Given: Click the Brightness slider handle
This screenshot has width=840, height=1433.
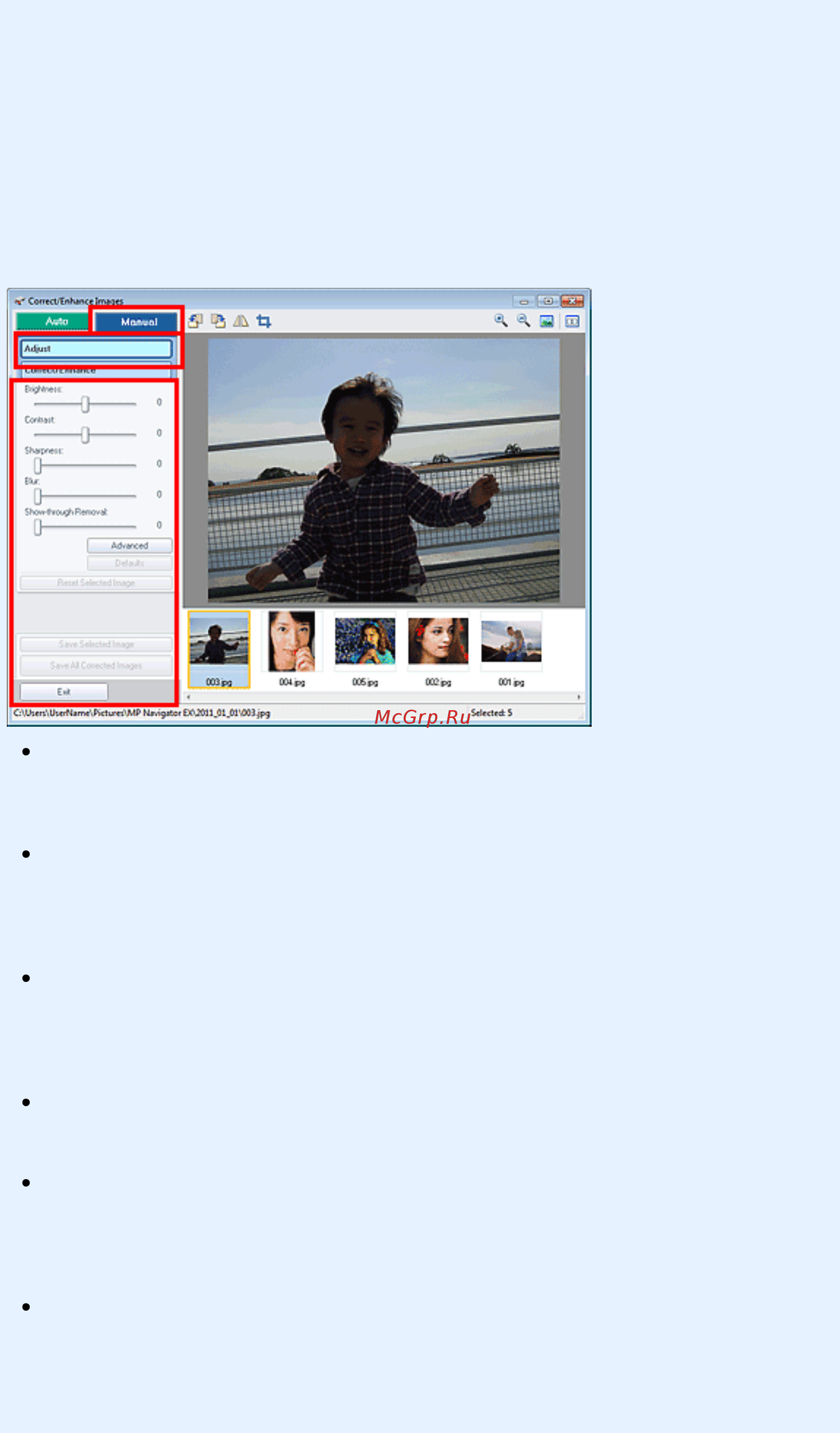Looking at the screenshot, I should pyautogui.click(x=85, y=404).
